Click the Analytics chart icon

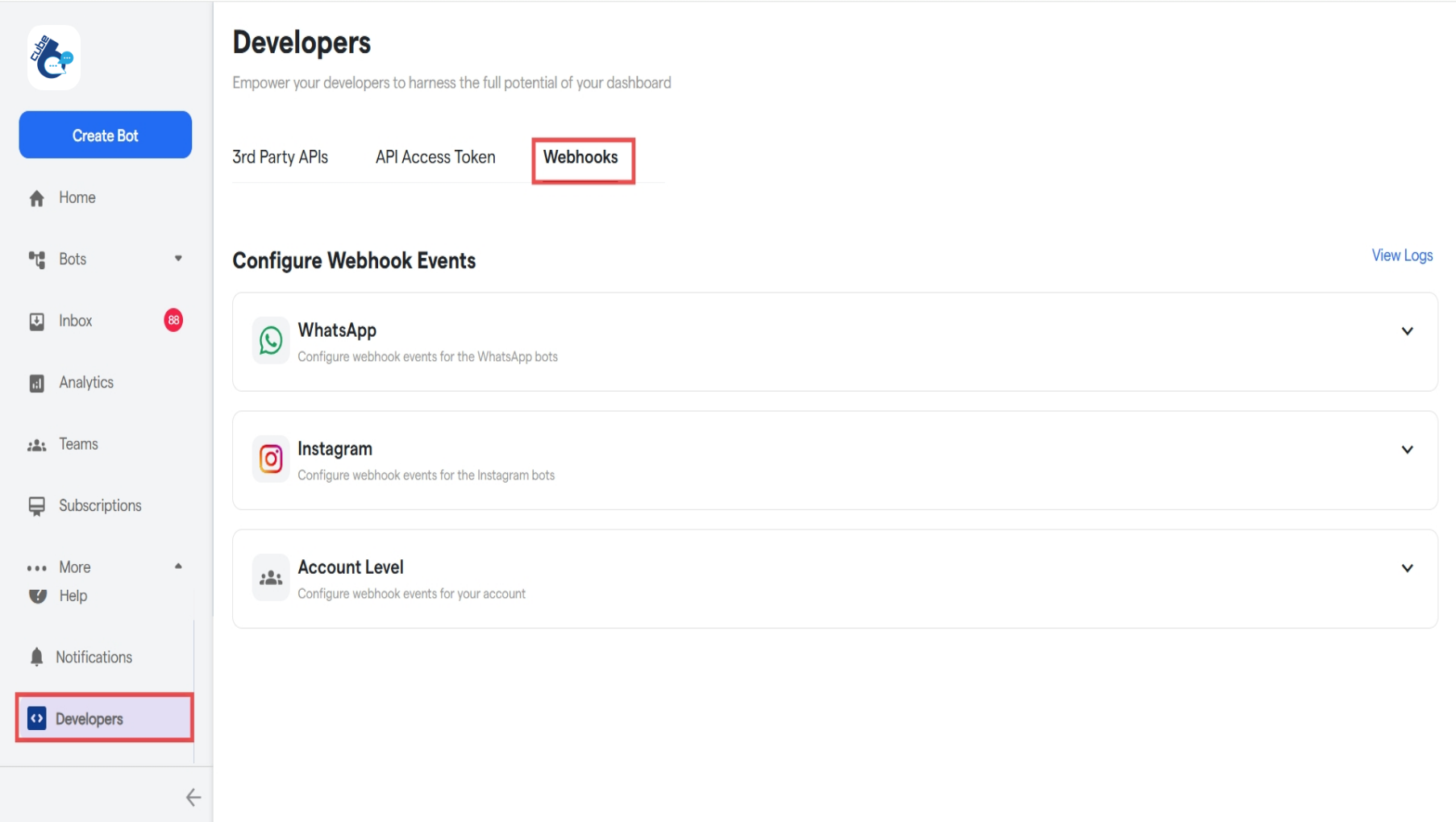click(36, 384)
